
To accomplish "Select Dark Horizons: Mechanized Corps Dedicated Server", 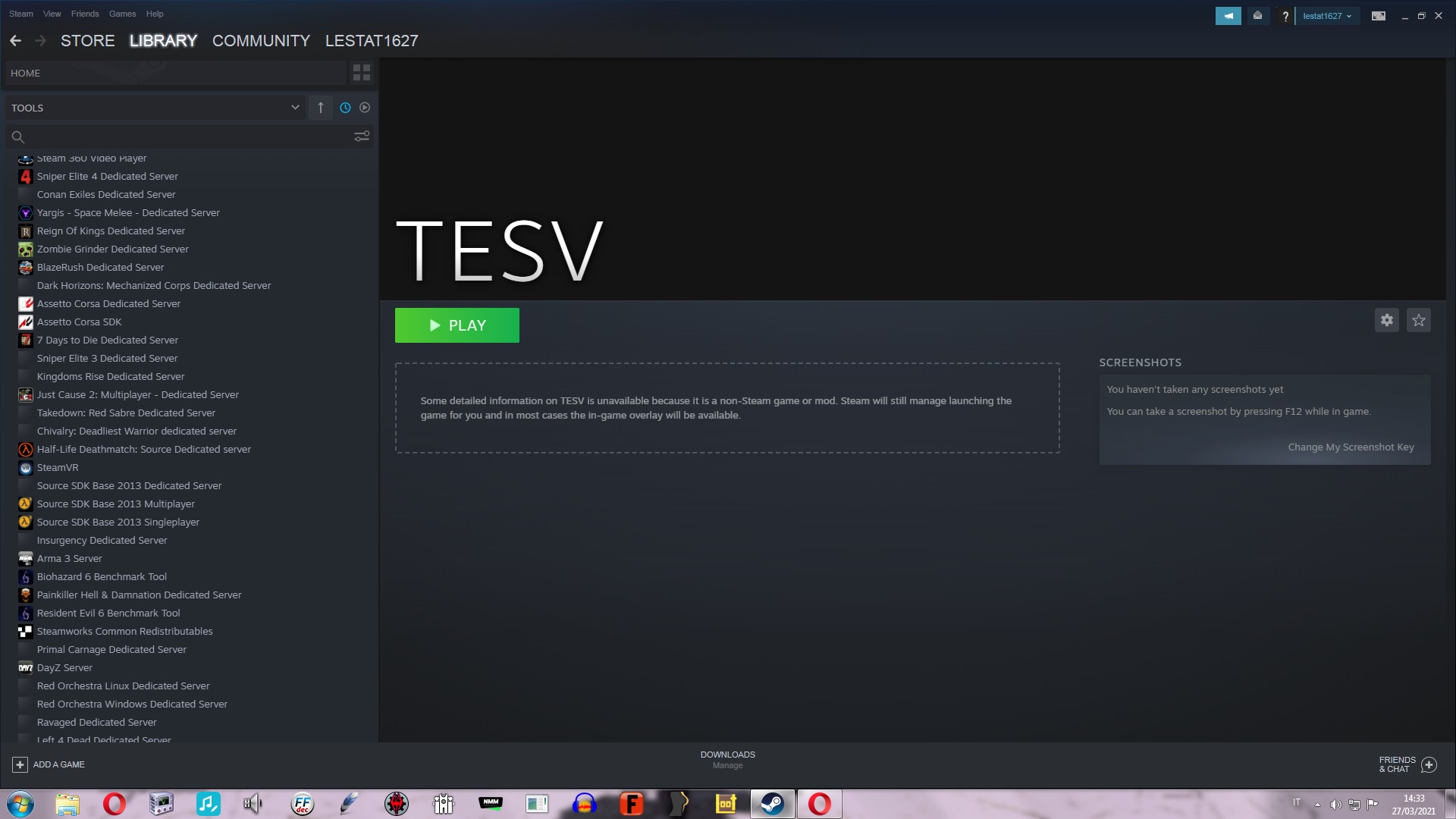I will click(154, 285).
